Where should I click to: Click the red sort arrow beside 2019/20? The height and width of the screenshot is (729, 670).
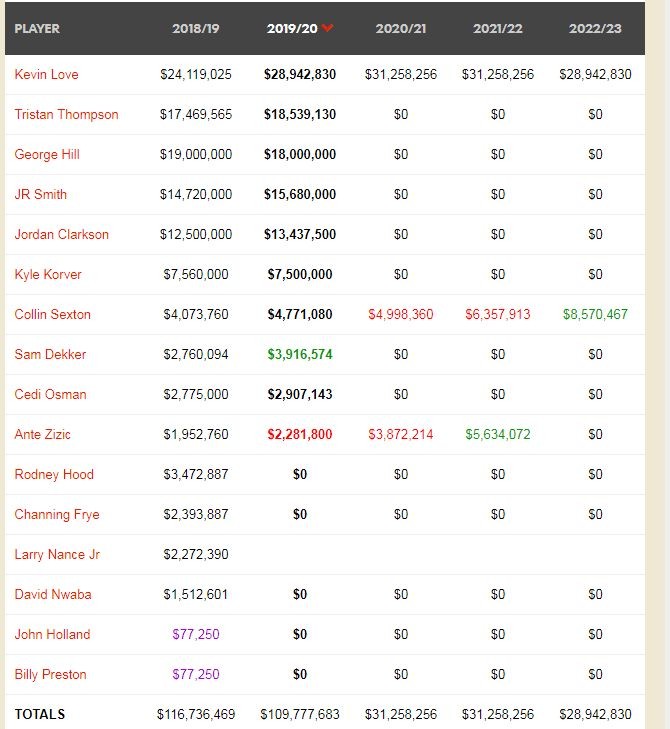click(327, 28)
